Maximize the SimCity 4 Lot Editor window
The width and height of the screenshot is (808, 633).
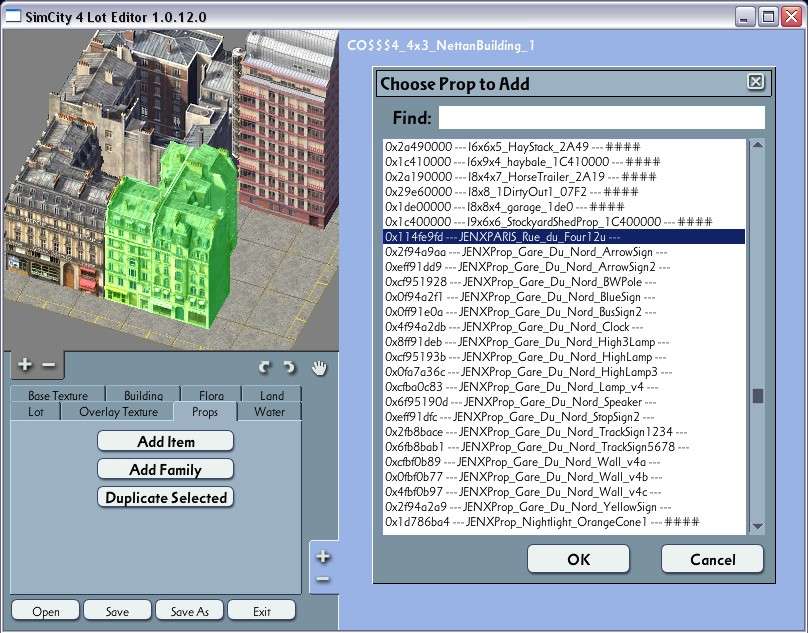pos(768,17)
